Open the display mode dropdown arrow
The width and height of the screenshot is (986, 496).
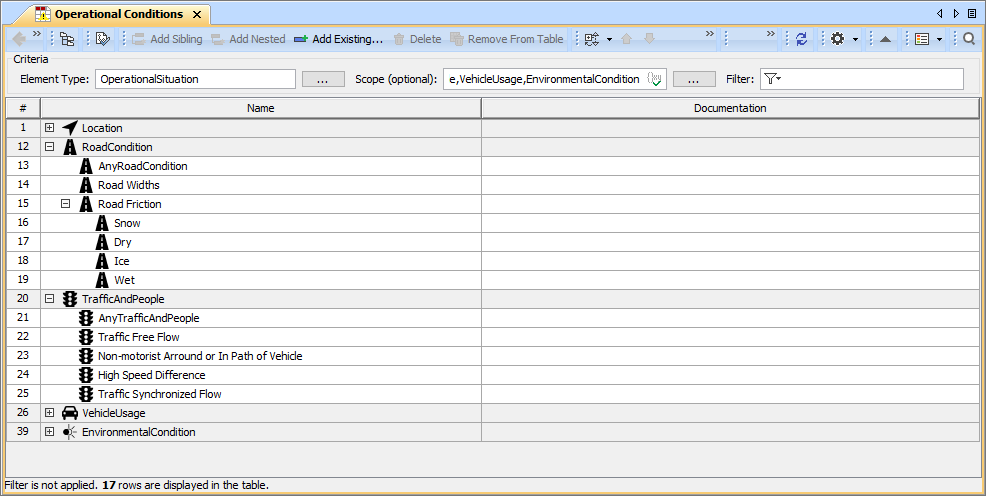point(609,40)
